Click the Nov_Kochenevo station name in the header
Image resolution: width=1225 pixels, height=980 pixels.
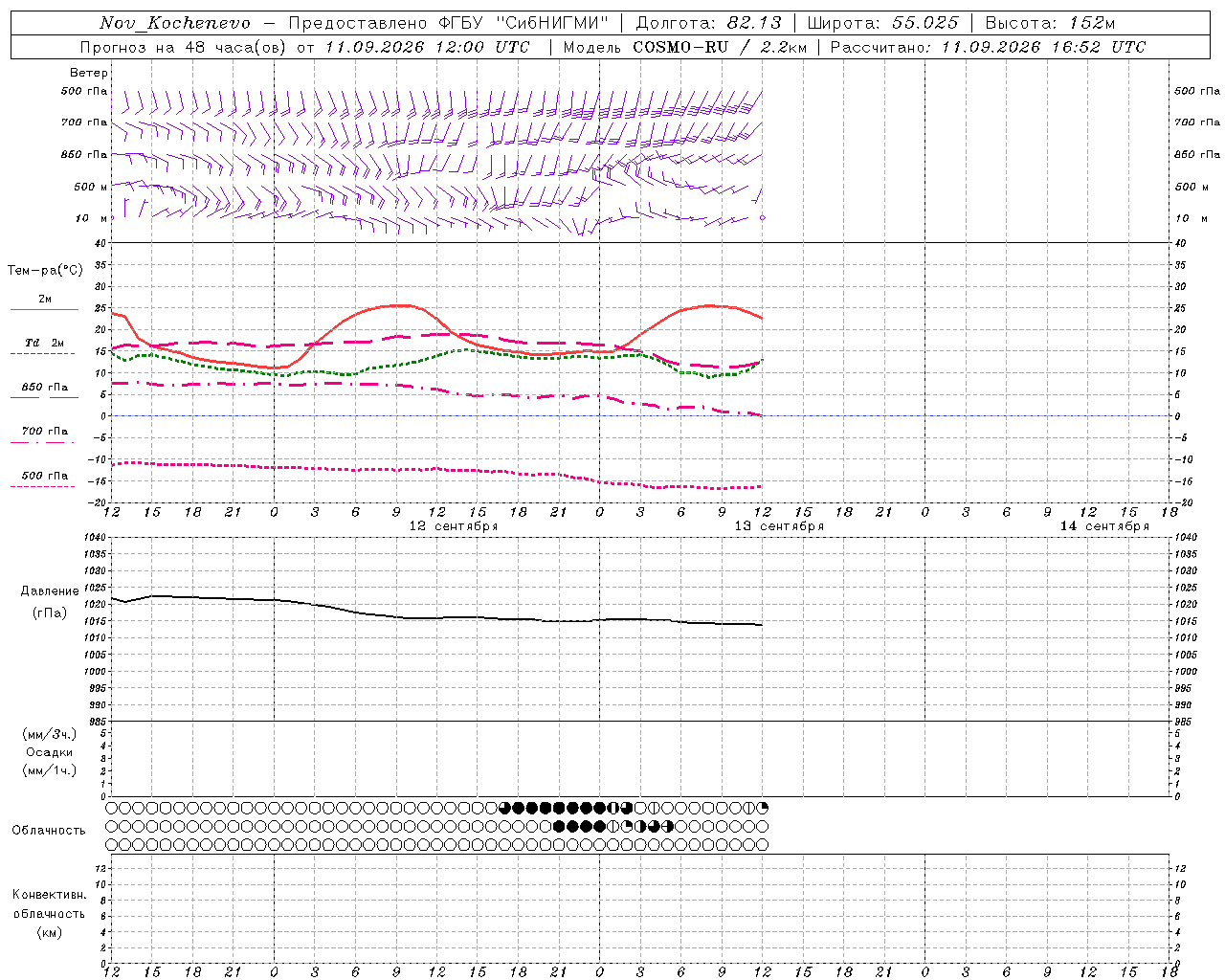click(x=175, y=23)
